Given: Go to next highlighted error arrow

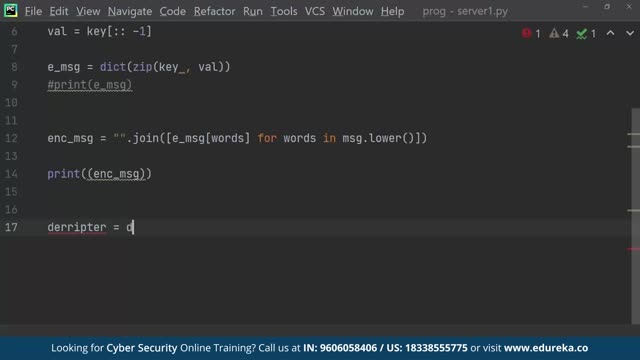Looking at the screenshot, I should [x=630, y=33].
